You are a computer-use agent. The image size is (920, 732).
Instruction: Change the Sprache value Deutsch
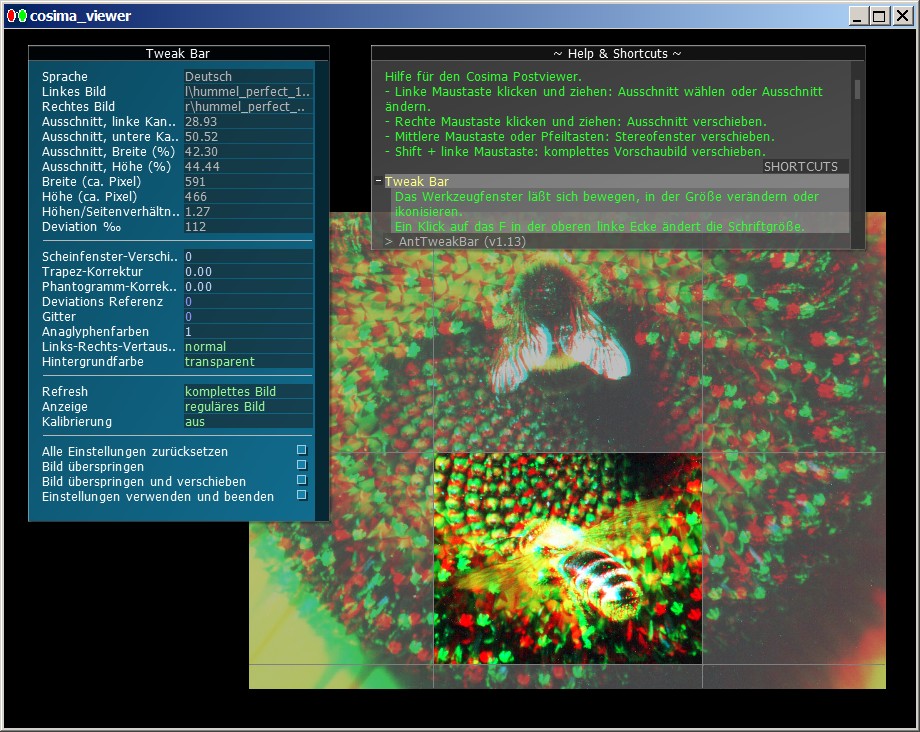tap(248, 77)
